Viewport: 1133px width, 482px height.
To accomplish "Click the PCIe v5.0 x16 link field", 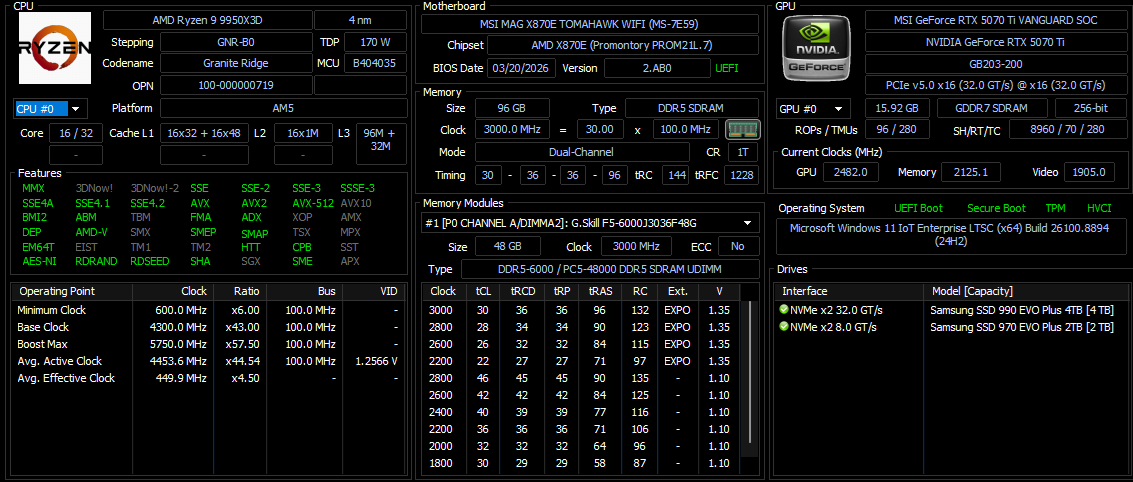I will (x=996, y=85).
